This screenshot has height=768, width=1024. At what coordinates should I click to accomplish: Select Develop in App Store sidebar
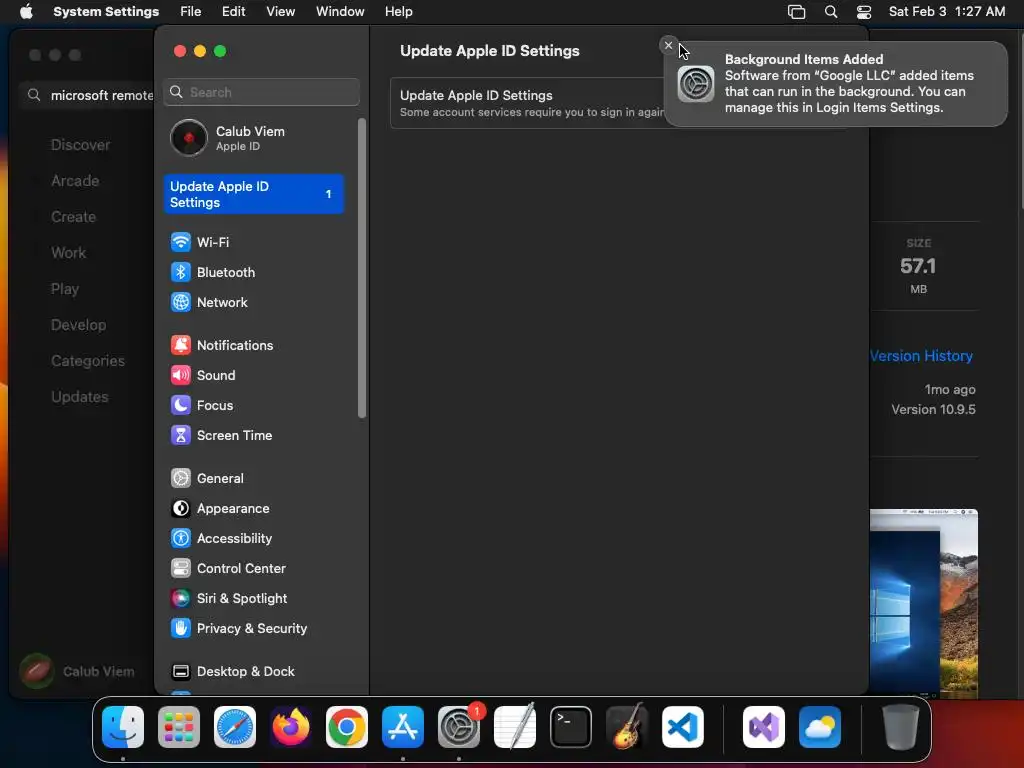point(78,325)
